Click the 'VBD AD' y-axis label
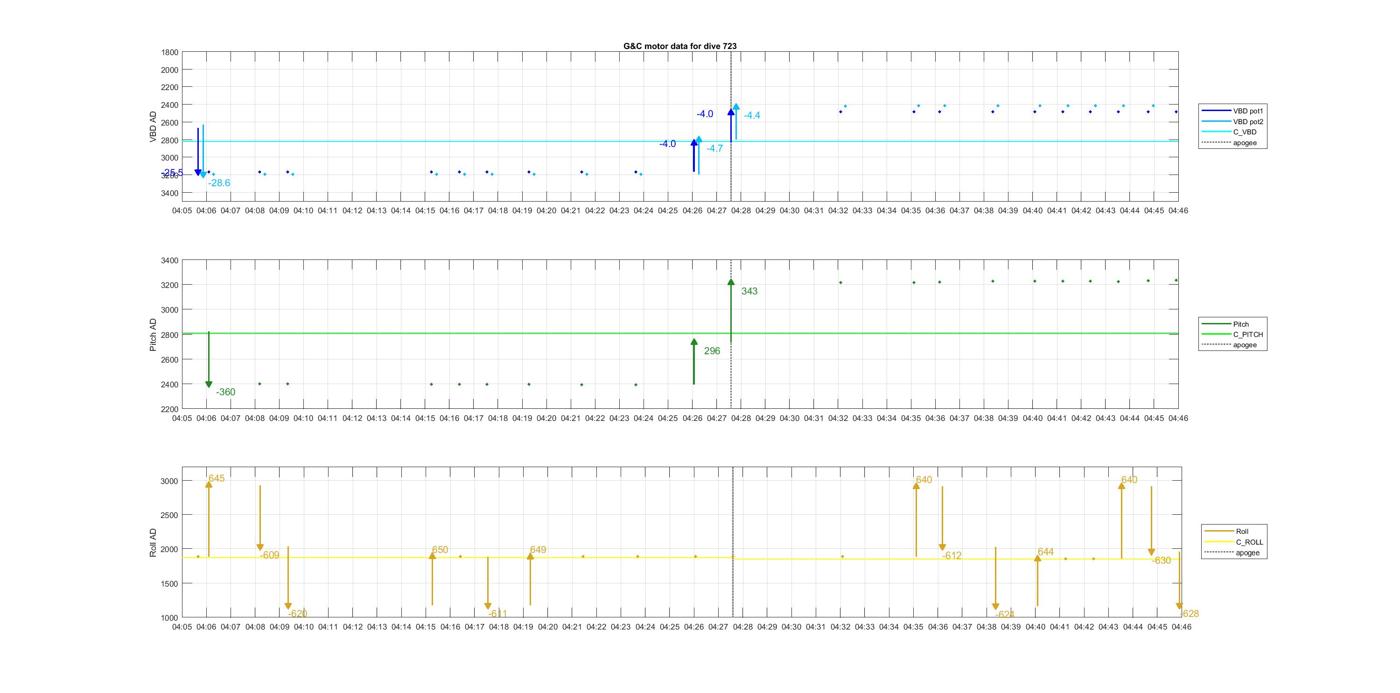Screen dimensions: 1400x693 [154, 125]
